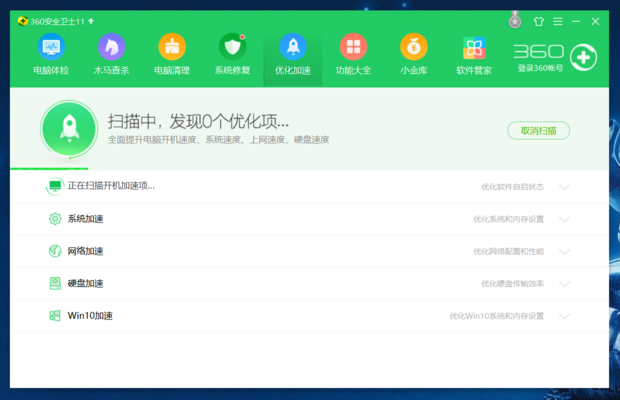Expand the 硬盘加速 row chevron
This screenshot has height=400, width=620.
click(x=565, y=284)
